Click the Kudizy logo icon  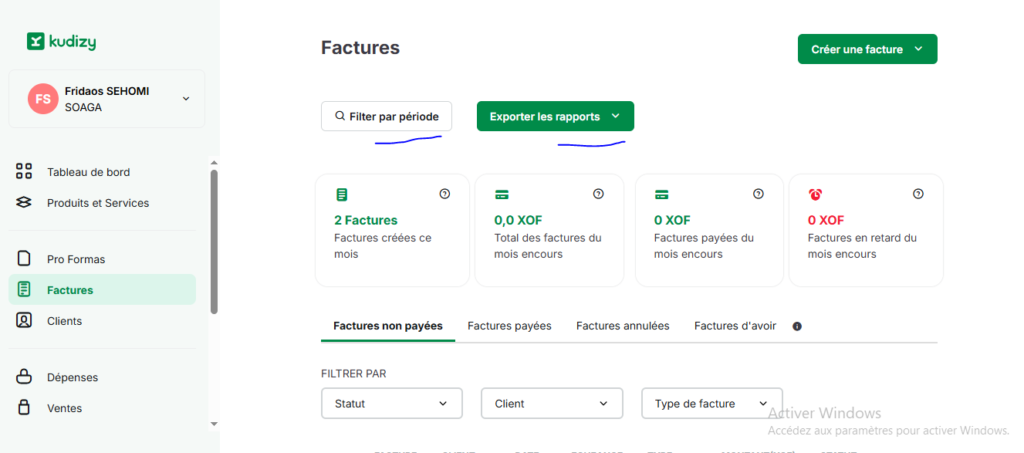coord(35,41)
